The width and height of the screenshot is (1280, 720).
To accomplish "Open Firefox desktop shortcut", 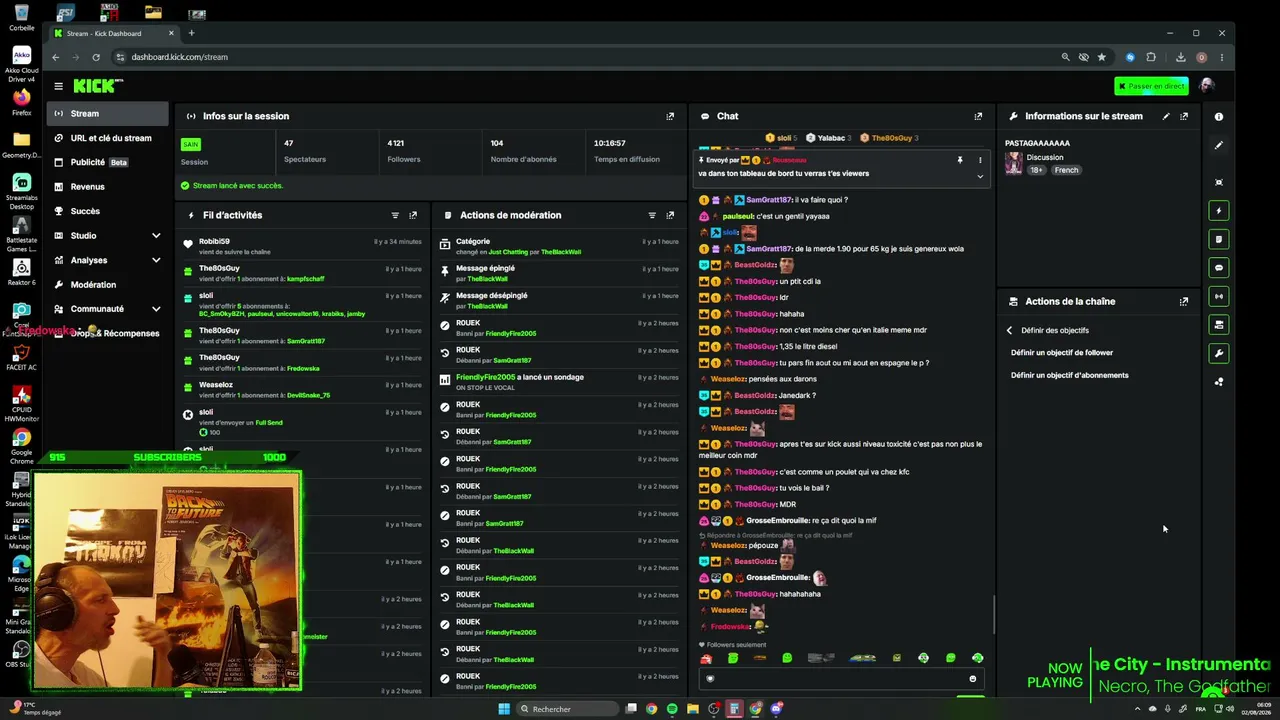I will pyautogui.click(x=21, y=100).
